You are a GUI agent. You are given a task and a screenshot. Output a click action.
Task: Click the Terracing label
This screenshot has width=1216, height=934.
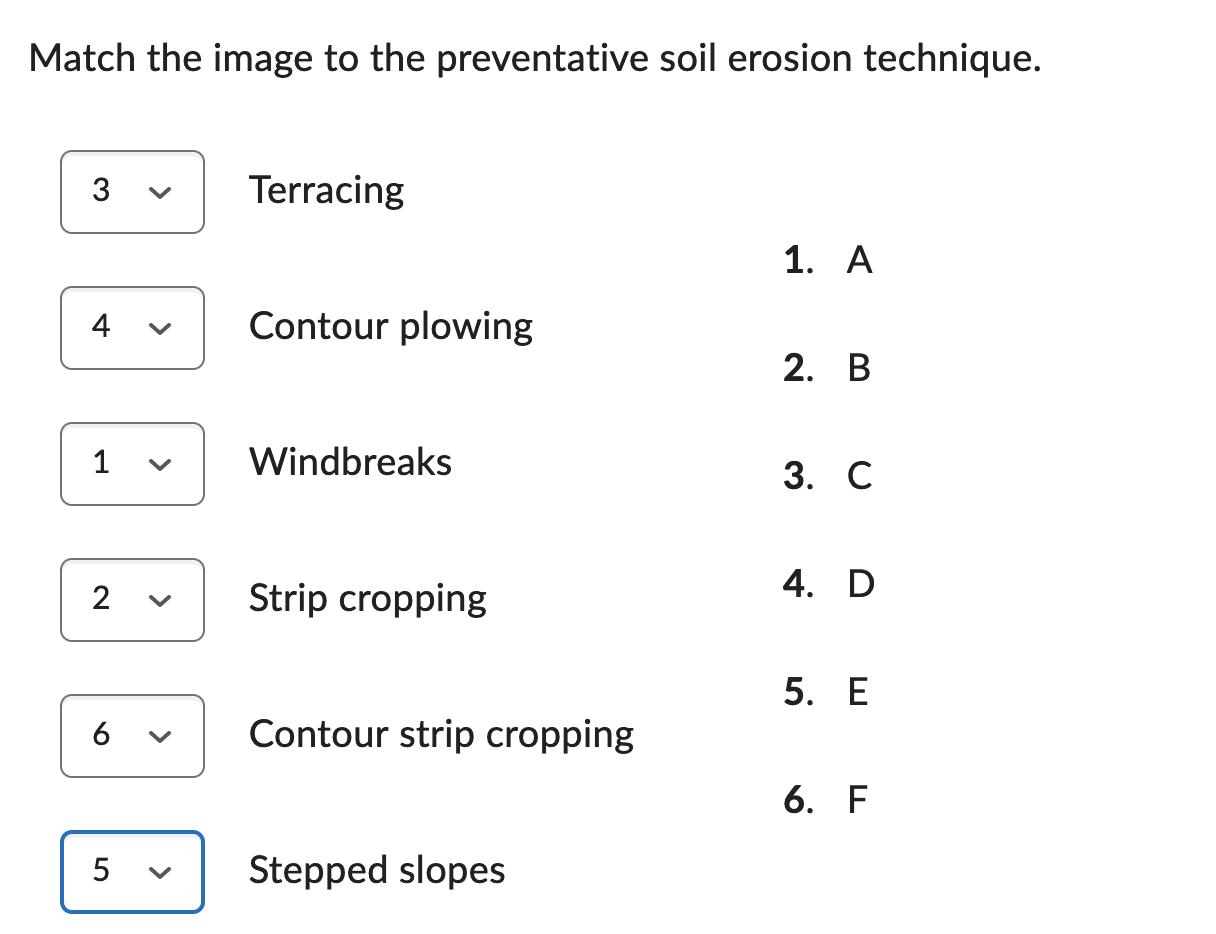327,190
